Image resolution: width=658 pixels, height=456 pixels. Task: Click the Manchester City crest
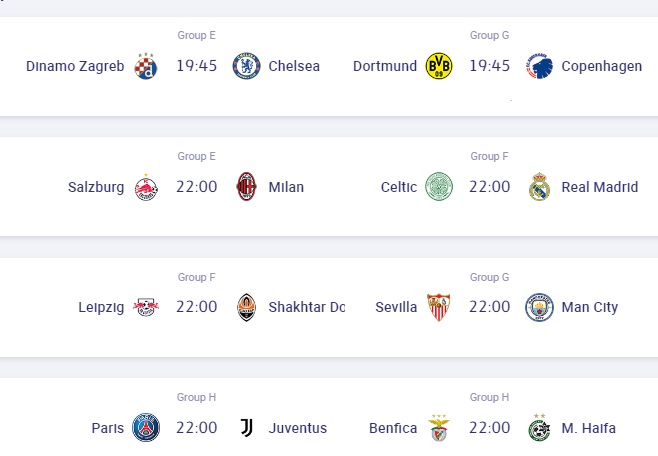point(539,307)
